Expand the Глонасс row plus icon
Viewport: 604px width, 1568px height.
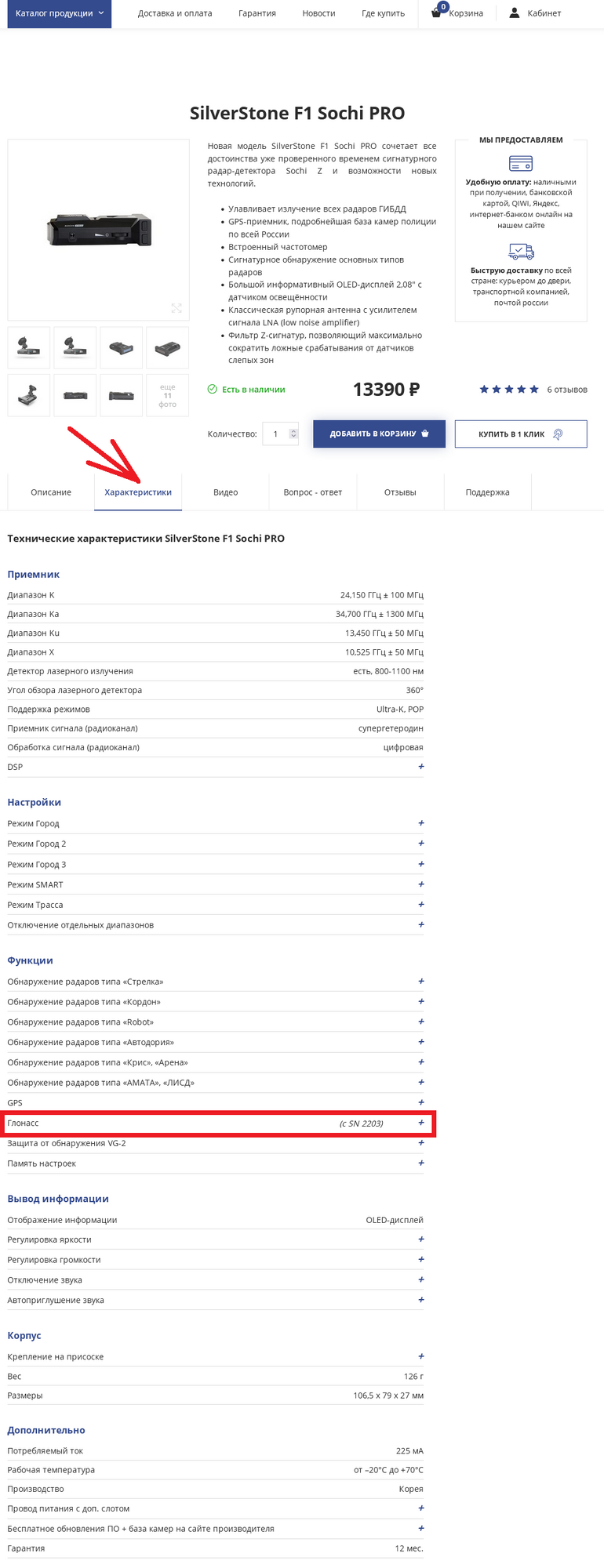421,1123
